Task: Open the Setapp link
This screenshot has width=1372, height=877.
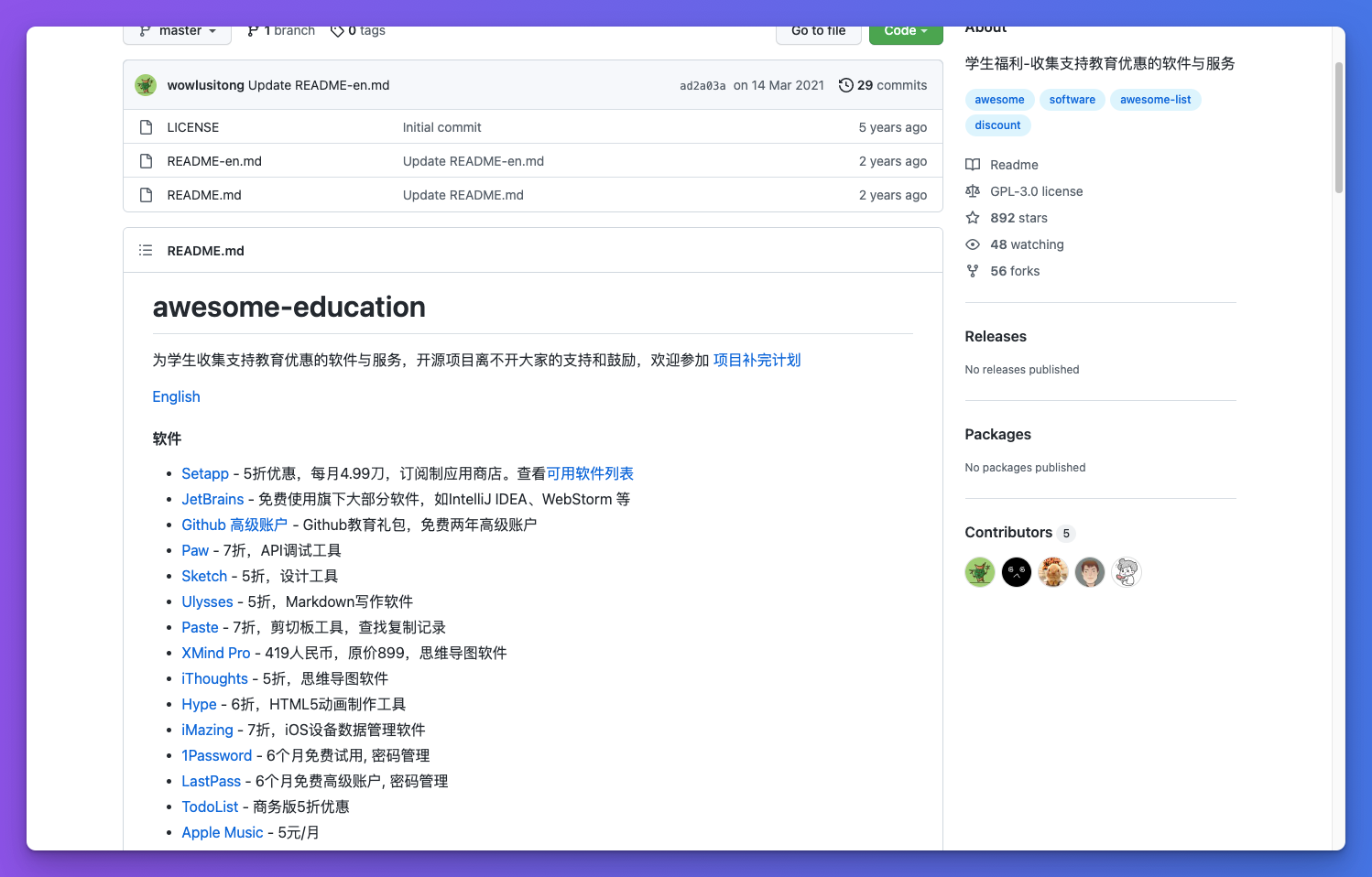Action: click(x=205, y=474)
